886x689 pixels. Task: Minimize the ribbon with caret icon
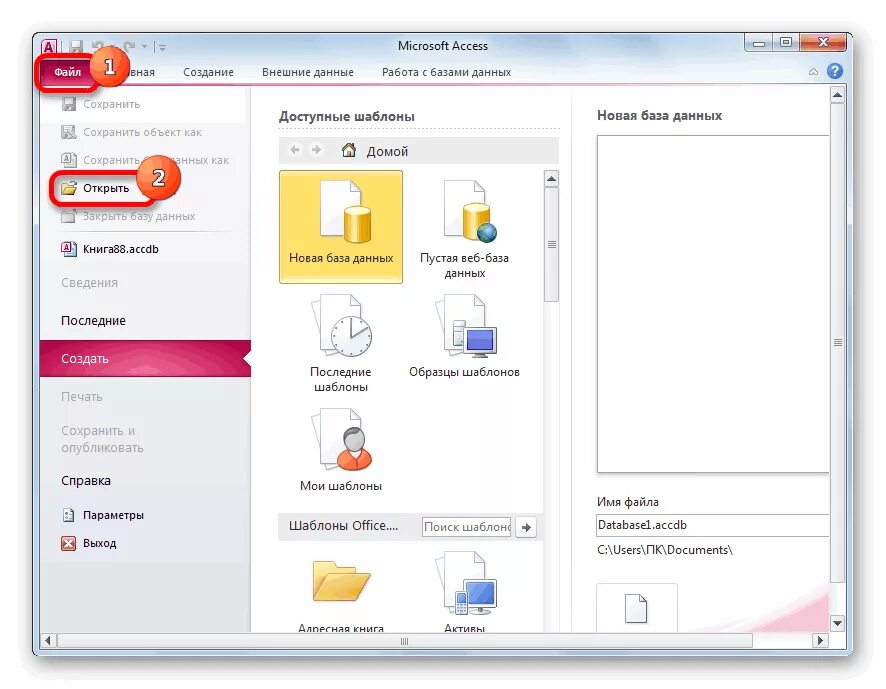tap(813, 72)
